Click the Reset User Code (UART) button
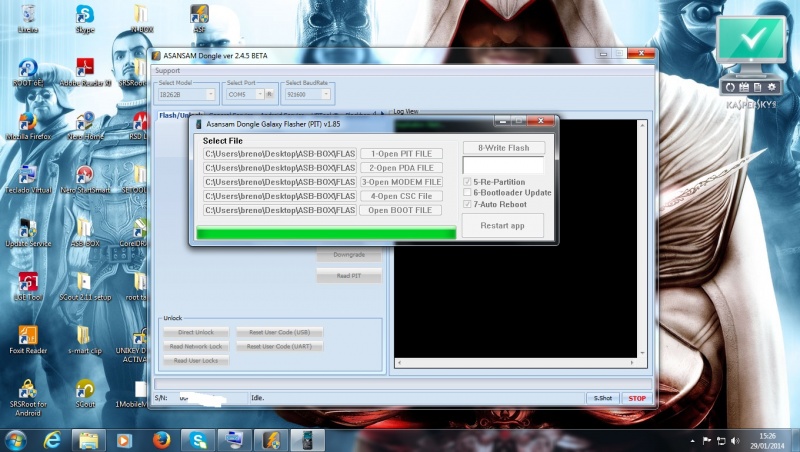 [x=280, y=346]
